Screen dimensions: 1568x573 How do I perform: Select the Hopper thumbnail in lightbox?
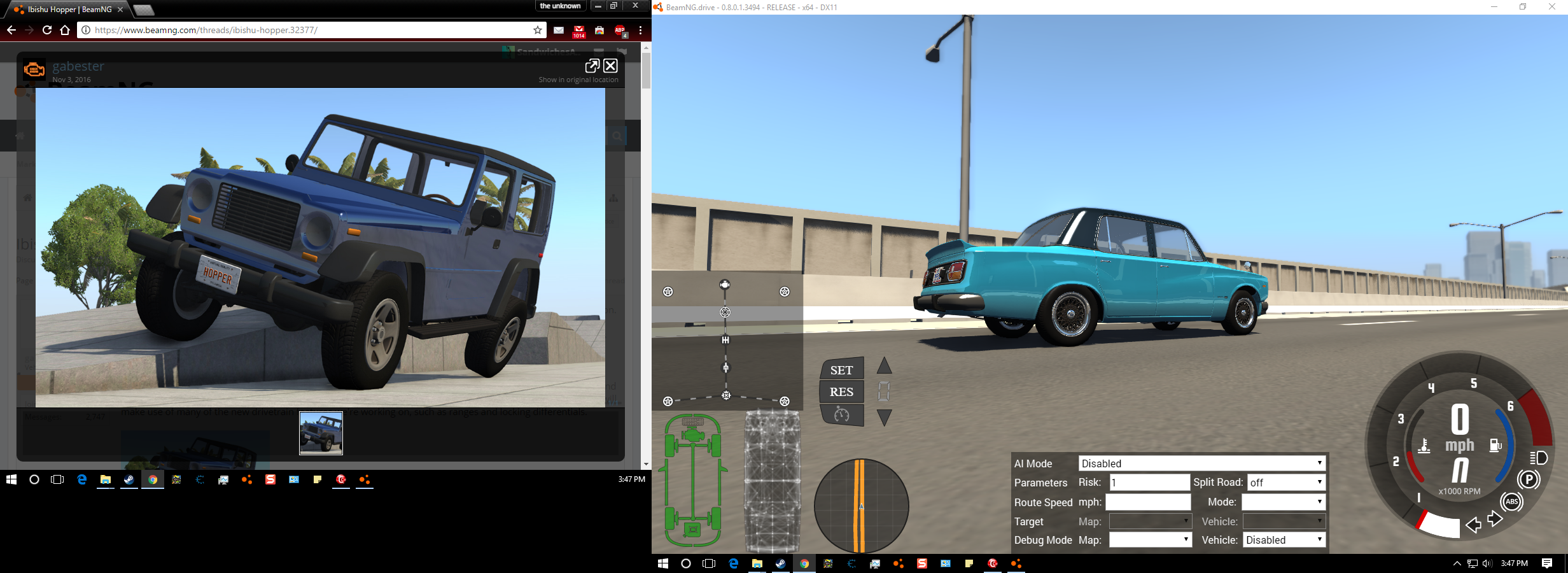tap(321, 433)
